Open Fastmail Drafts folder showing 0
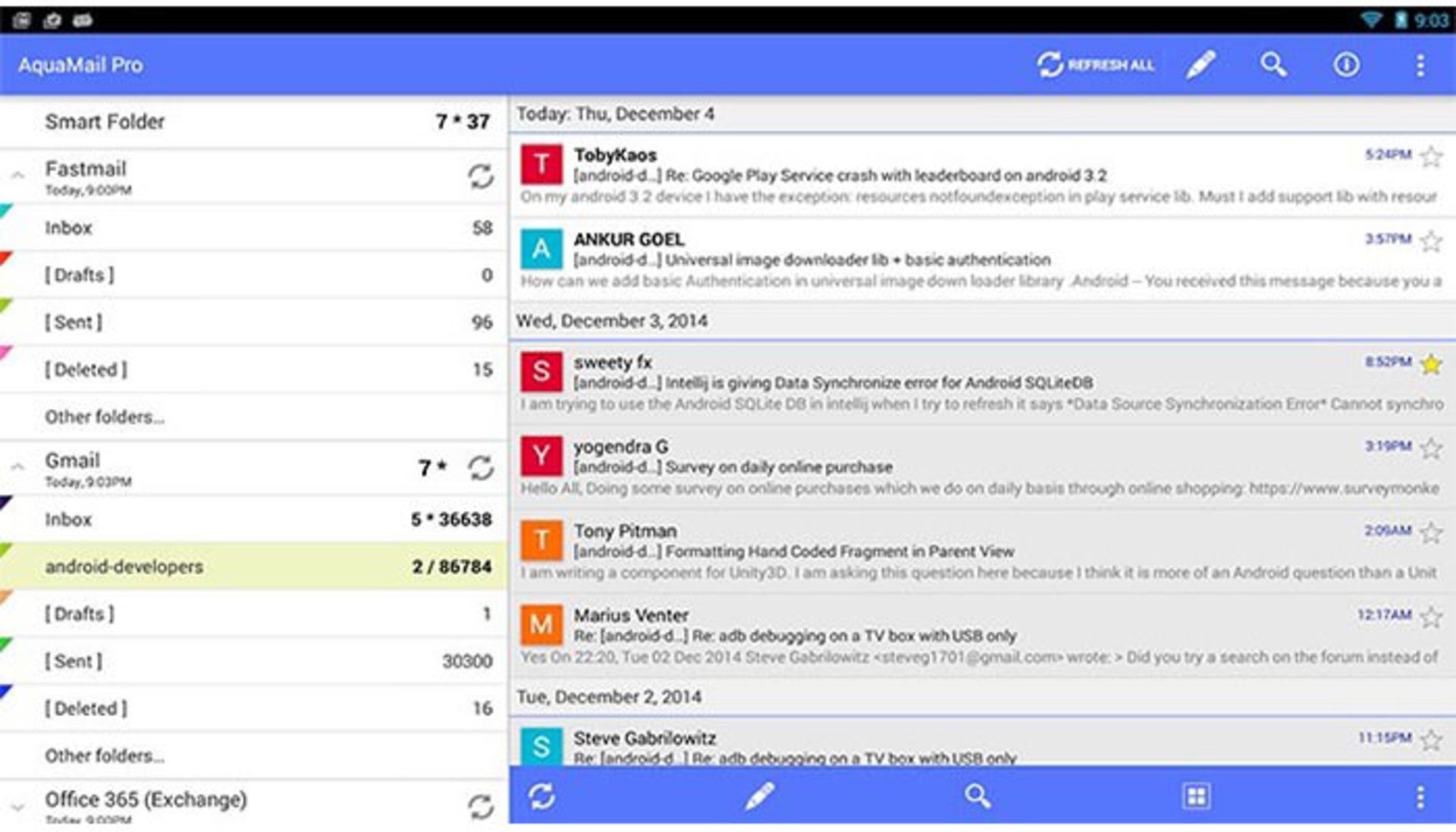Viewport: 1456px width, 832px height. (253, 275)
